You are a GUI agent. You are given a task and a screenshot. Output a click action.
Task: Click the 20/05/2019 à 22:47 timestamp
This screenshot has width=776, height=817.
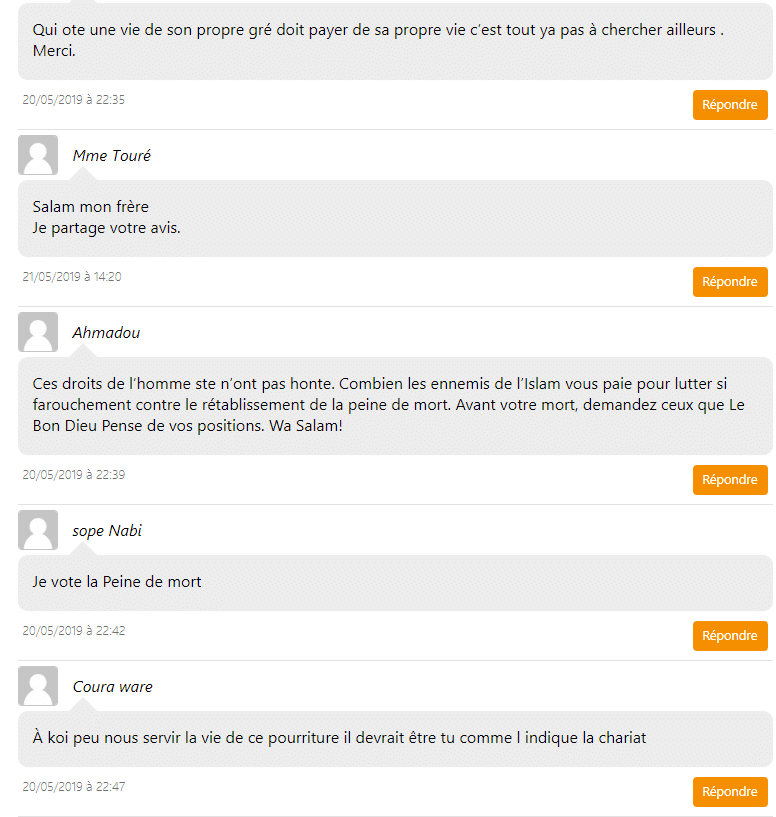[73, 787]
